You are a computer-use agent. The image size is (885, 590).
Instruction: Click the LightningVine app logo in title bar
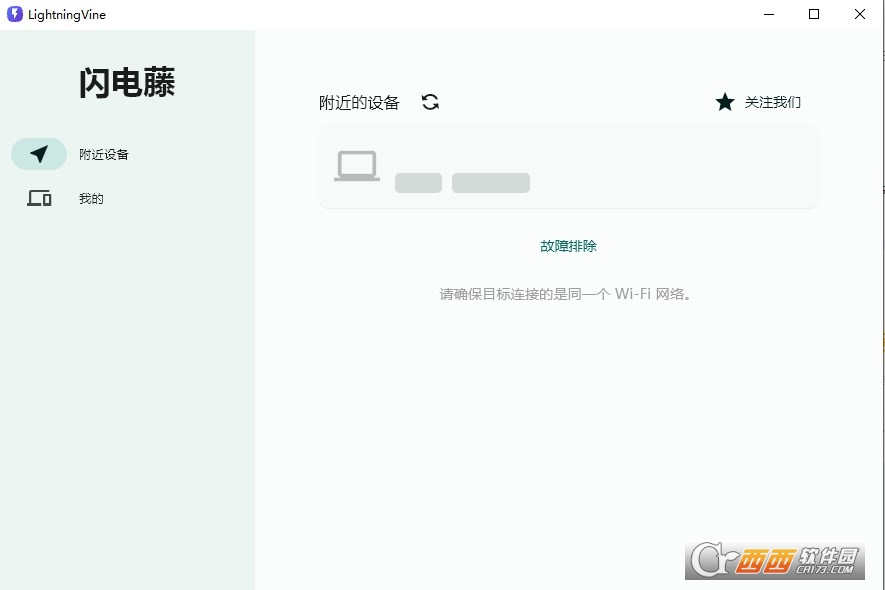click(15, 14)
